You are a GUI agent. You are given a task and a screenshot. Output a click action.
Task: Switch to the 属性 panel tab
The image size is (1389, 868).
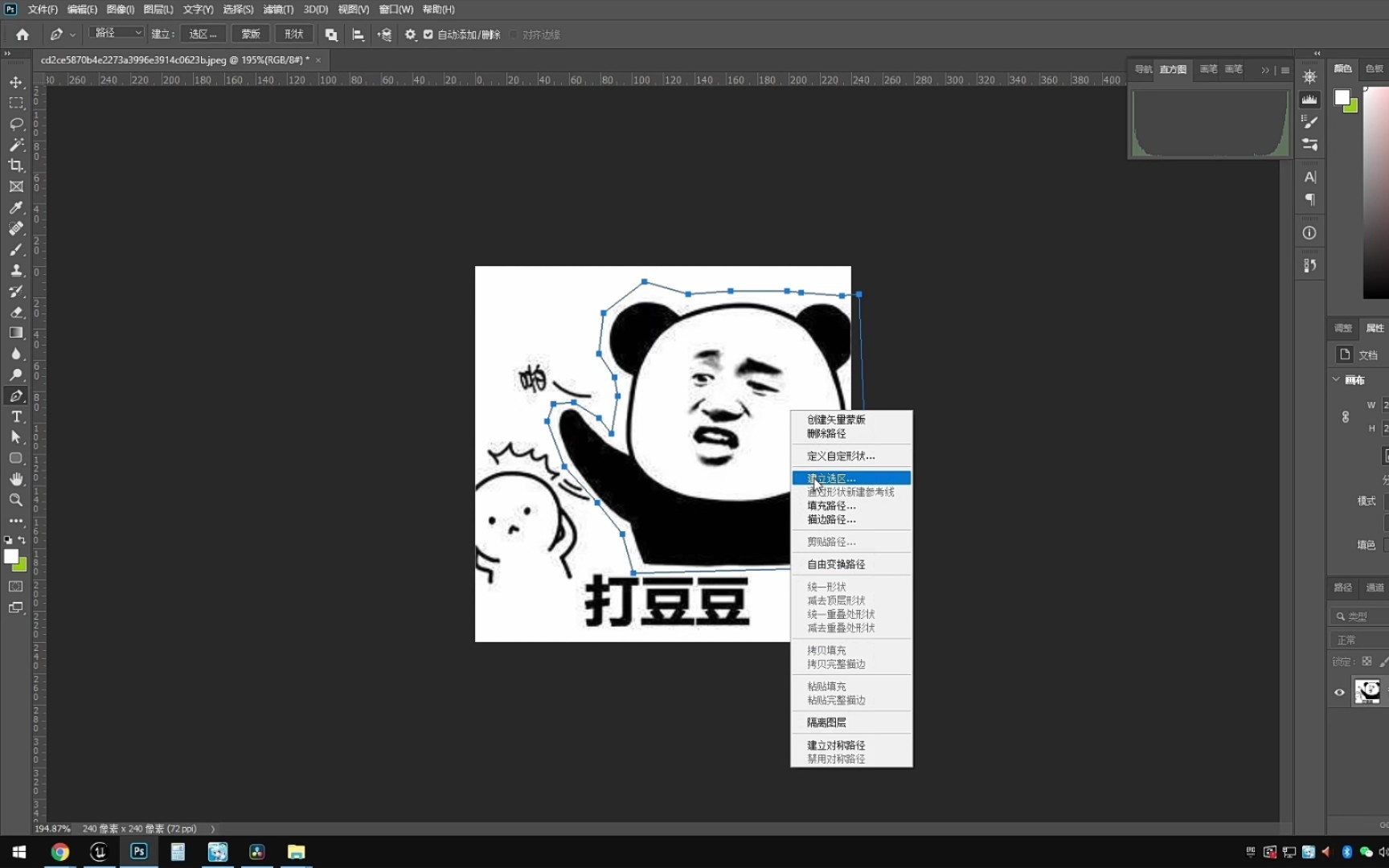pos(1375,328)
